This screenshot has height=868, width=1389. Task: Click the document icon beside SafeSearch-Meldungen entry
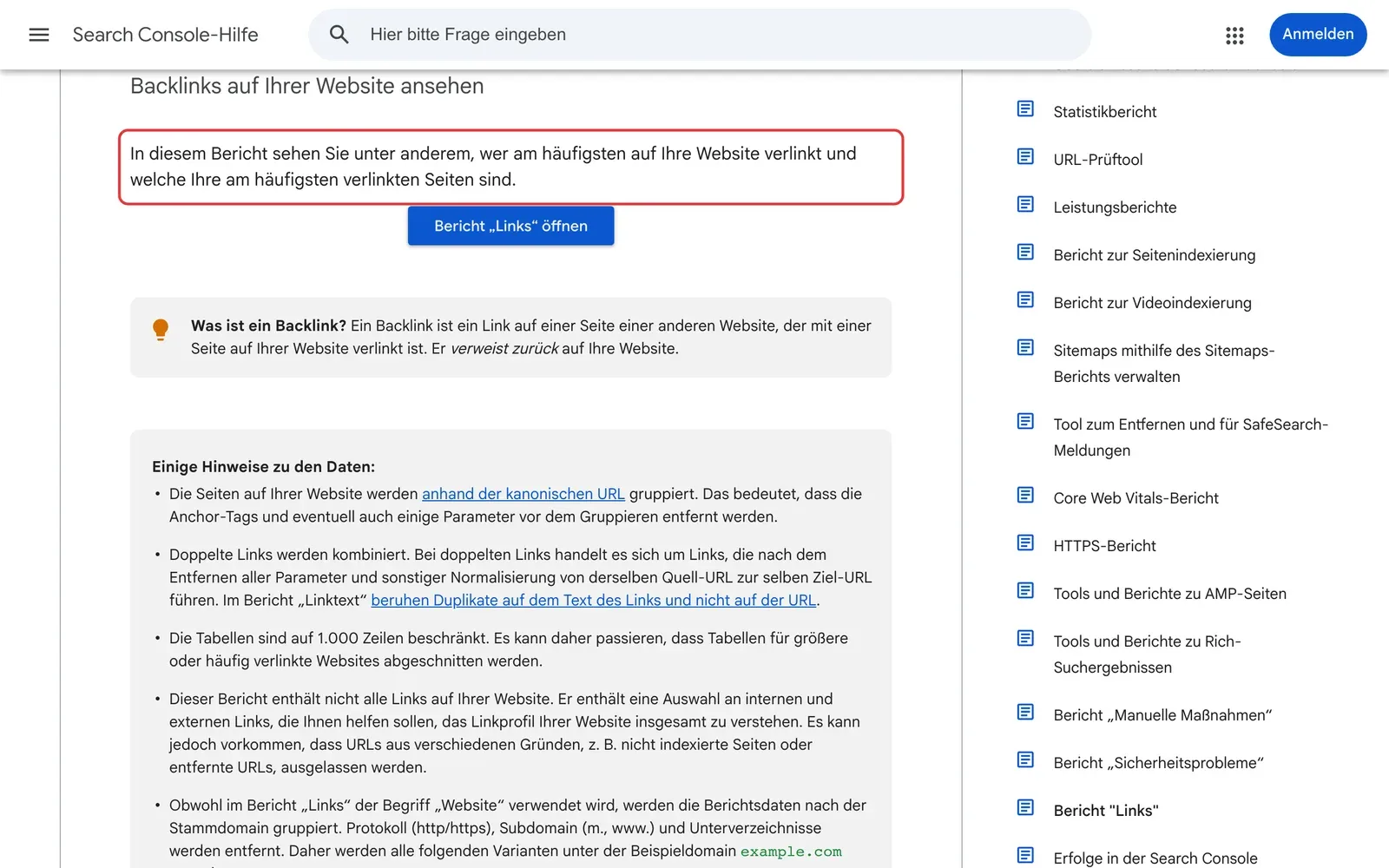click(1025, 421)
